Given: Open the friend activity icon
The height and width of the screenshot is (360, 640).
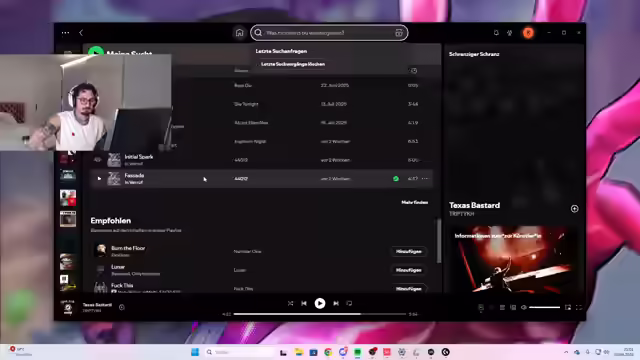Looking at the screenshot, I should [x=509, y=33].
